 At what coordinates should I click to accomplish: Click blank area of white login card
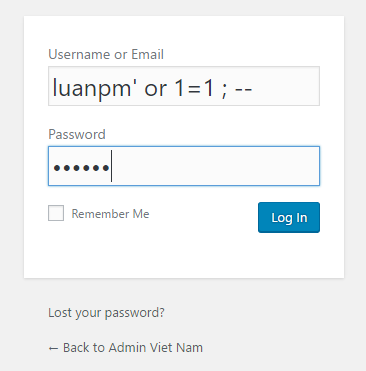(x=184, y=255)
